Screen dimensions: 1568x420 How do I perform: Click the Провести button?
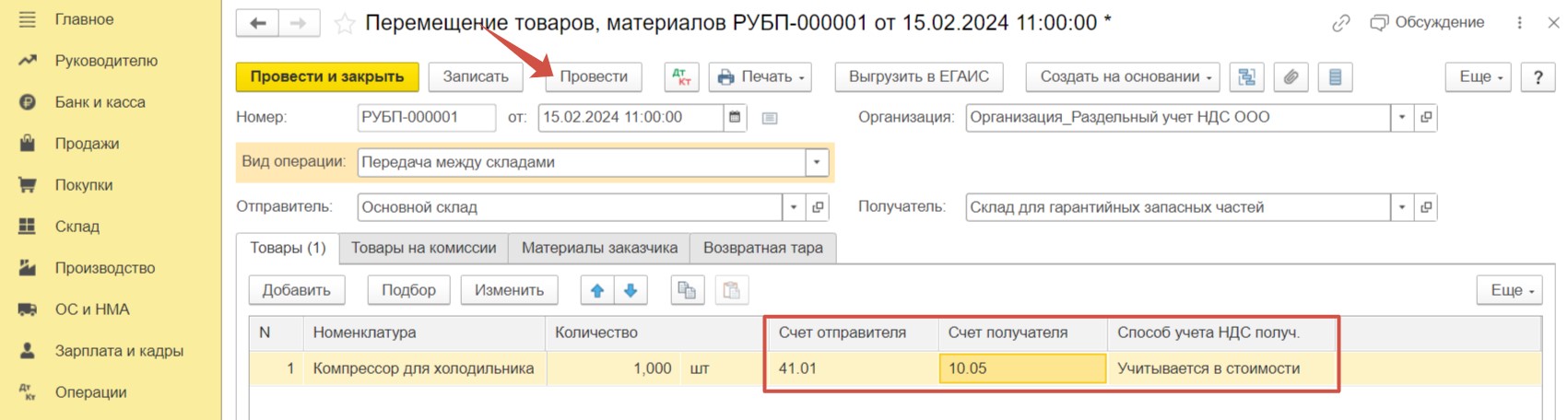click(x=594, y=77)
